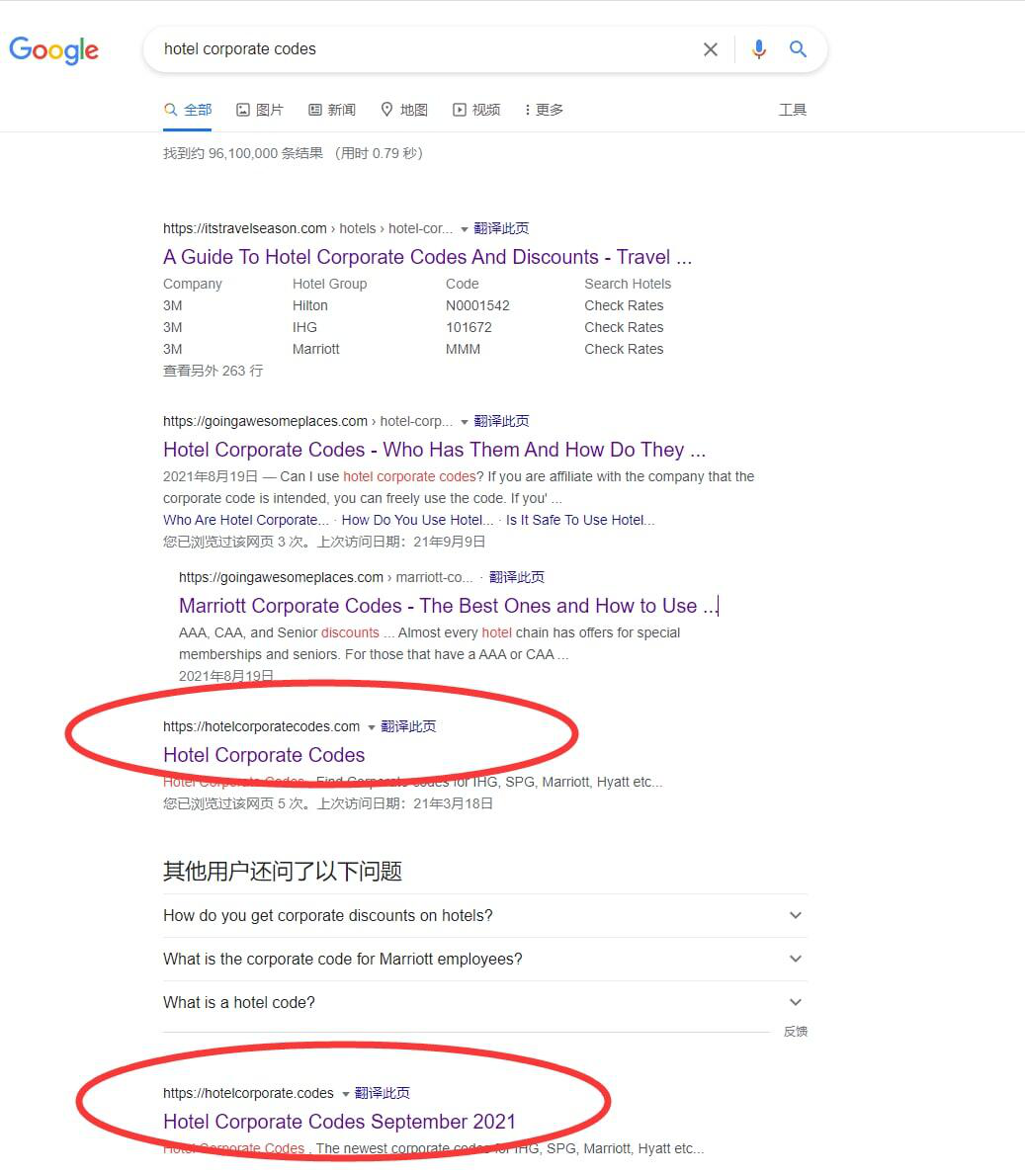Clear the search box with X icon
The image size is (1025, 1176).
point(710,49)
